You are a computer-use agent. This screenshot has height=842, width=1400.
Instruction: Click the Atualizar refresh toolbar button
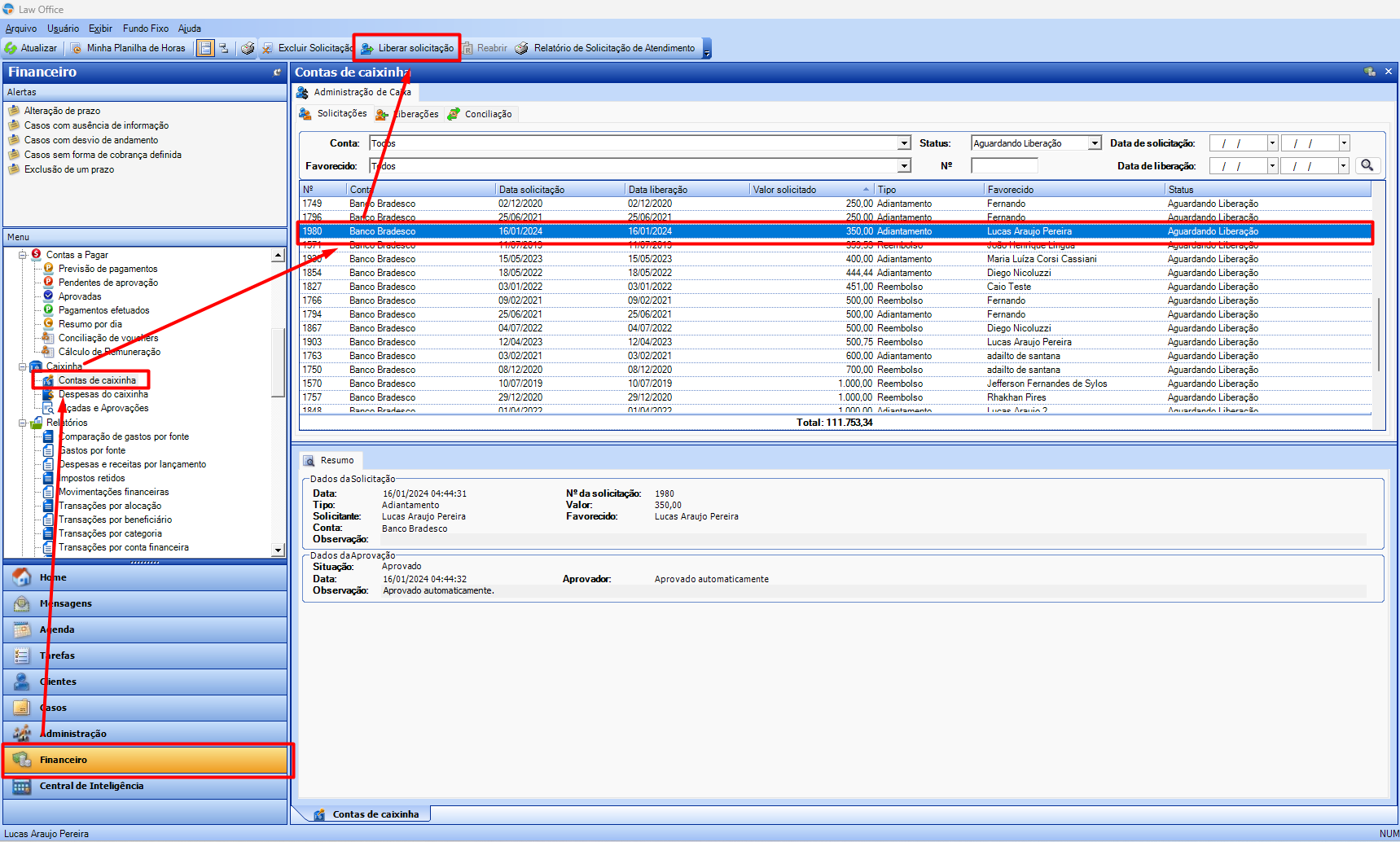[x=31, y=48]
